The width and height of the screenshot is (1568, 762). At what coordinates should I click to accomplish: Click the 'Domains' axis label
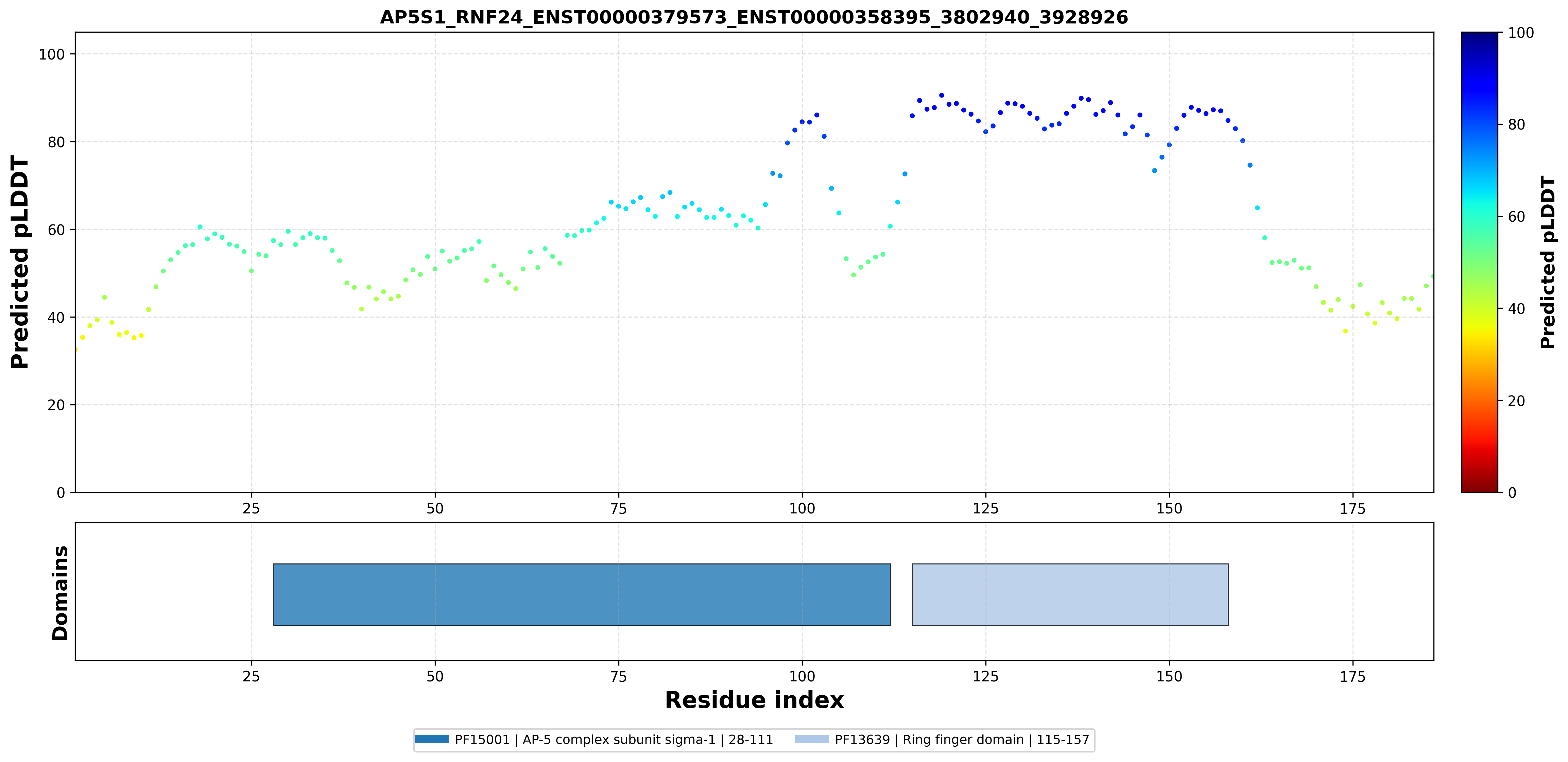coord(59,593)
